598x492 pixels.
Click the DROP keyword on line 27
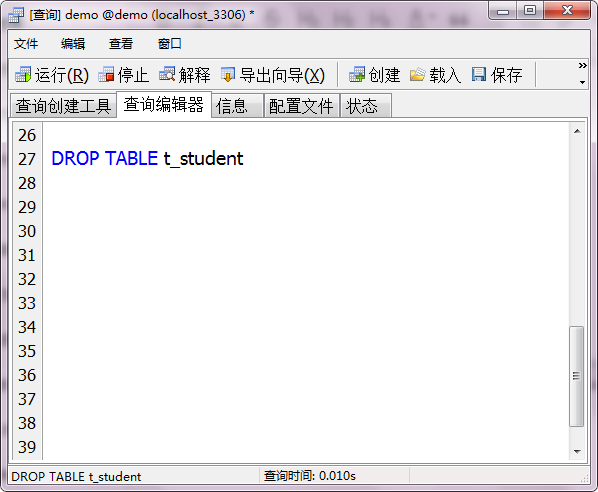tap(76, 158)
